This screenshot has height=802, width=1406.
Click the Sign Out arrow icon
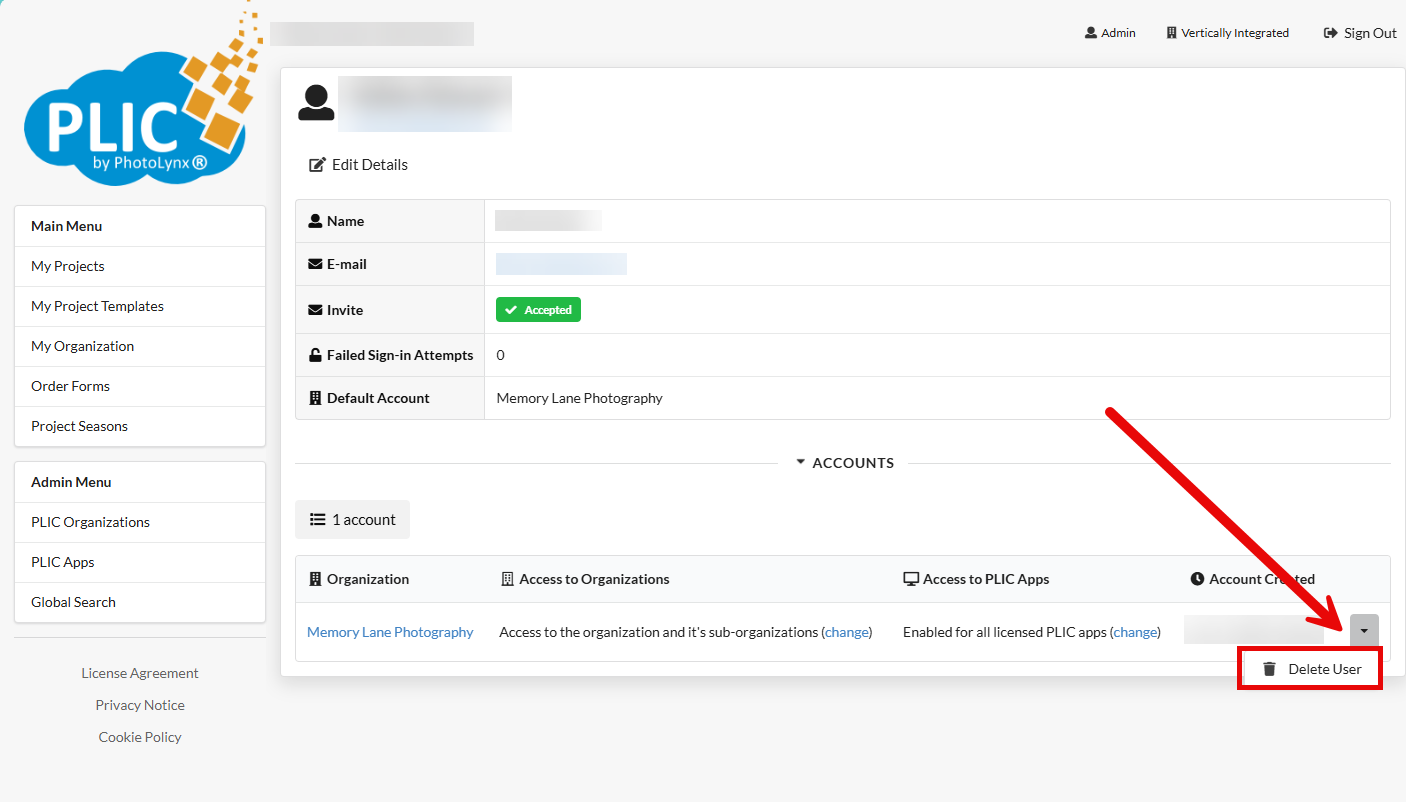[x=1330, y=33]
